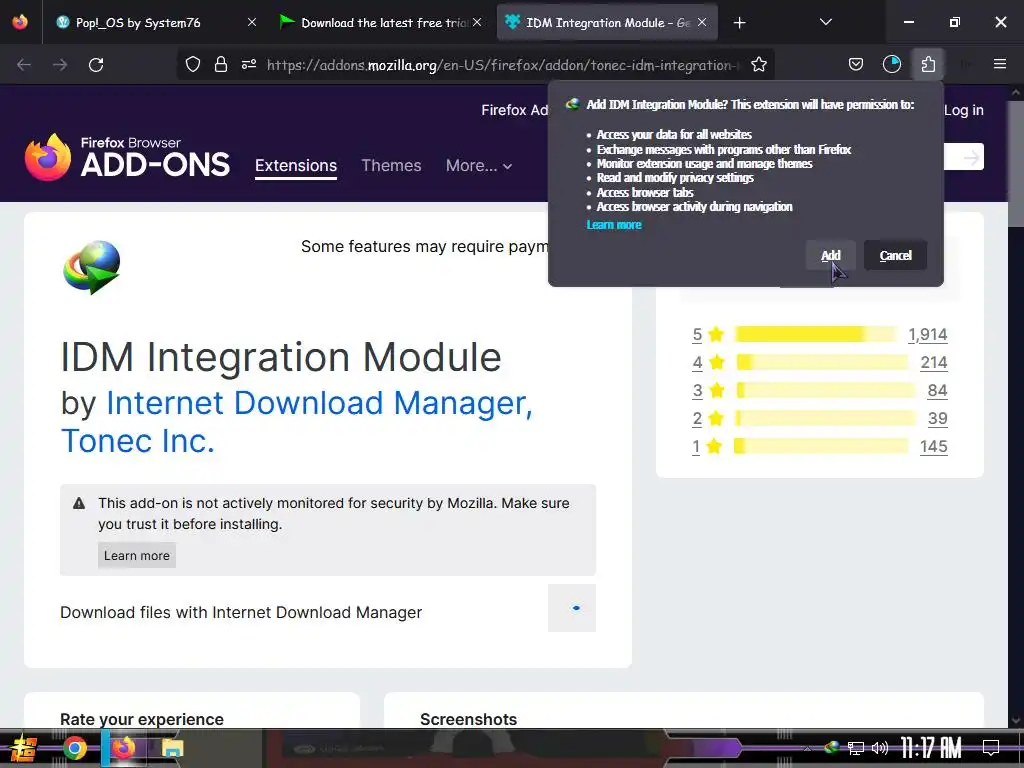Screen dimensions: 1024x768
Task: Click the 39 review count
Action: (937, 419)
